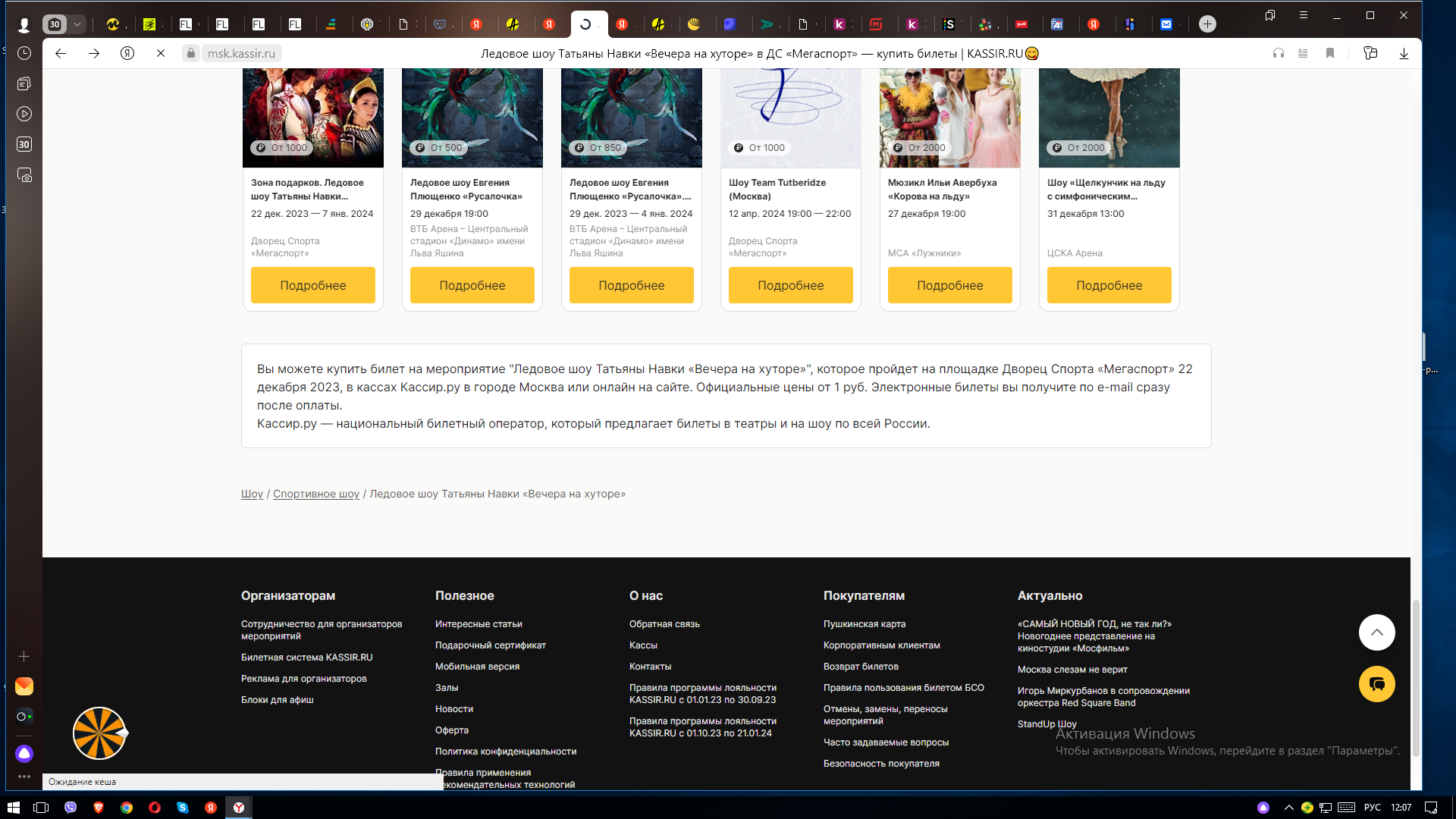Screen dimensions: 1456x819
Task: Open a new browser tab
Action: tap(1207, 24)
